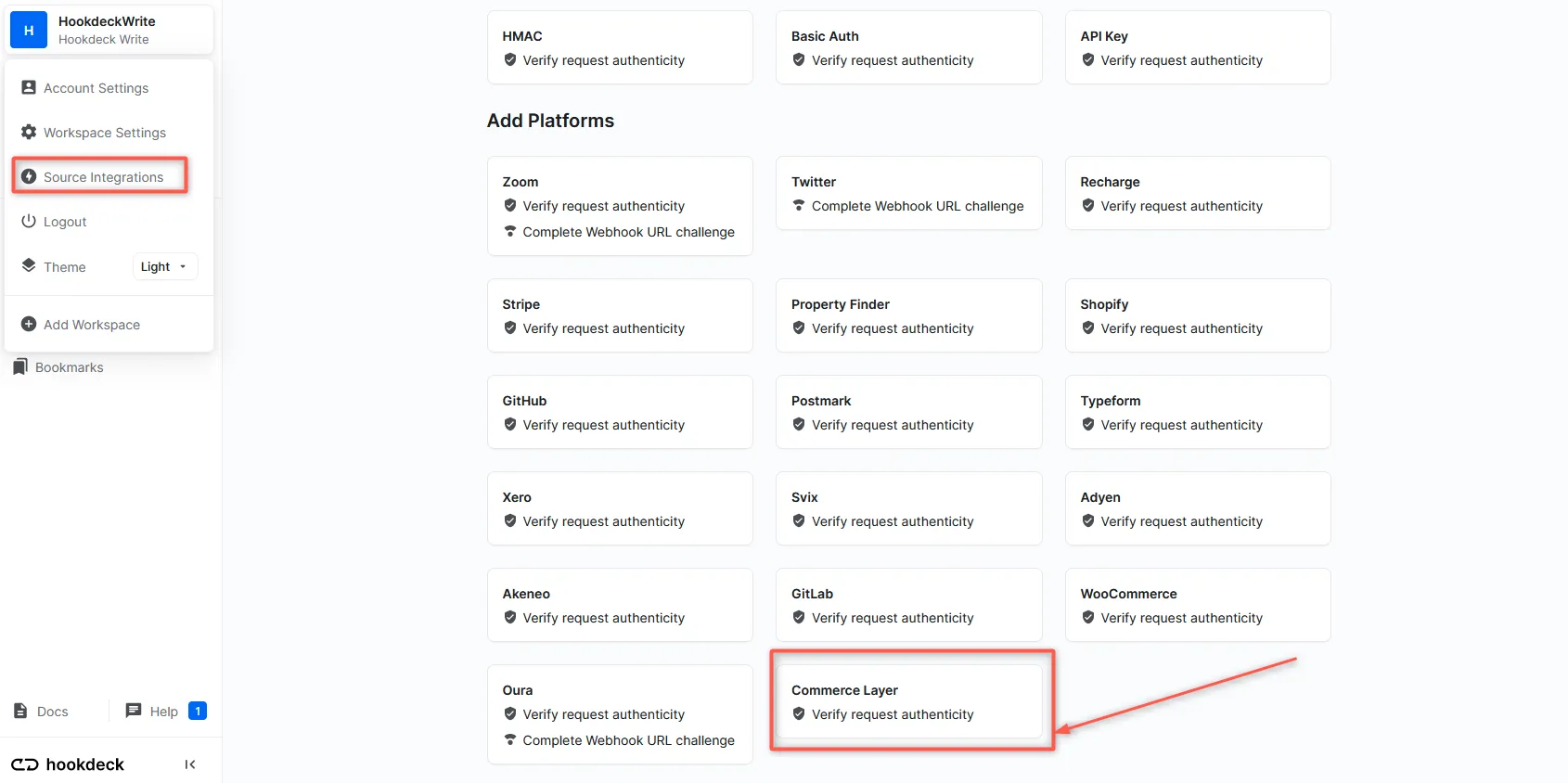Open the Adyen platform card
The height and width of the screenshot is (783, 1568).
tap(1198, 508)
